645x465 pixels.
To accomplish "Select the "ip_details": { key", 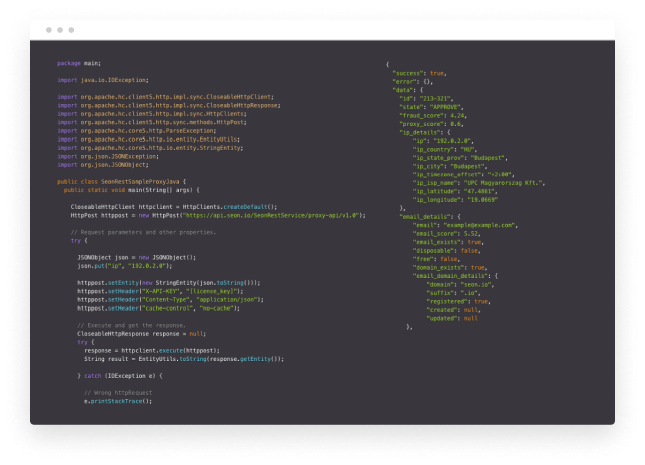I will click(x=425, y=133).
